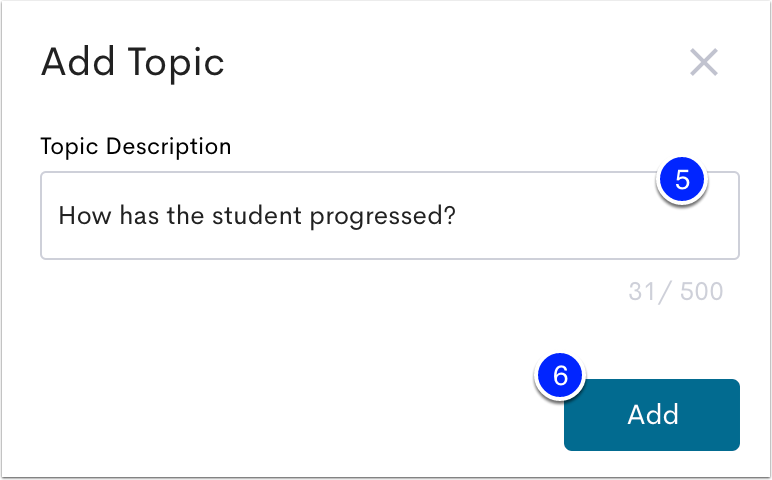772x480 pixels.
Task: Click the number 5 badge on the field
Action: click(682, 180)
